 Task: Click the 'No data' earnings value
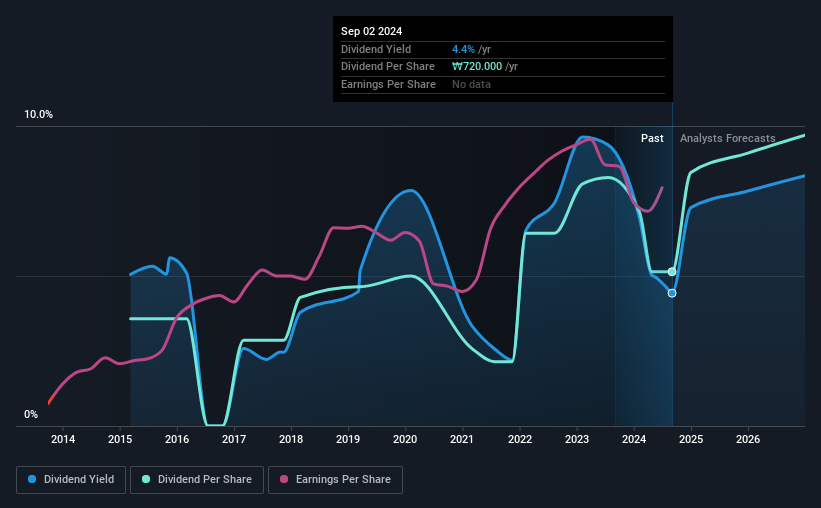click(471, 84)
